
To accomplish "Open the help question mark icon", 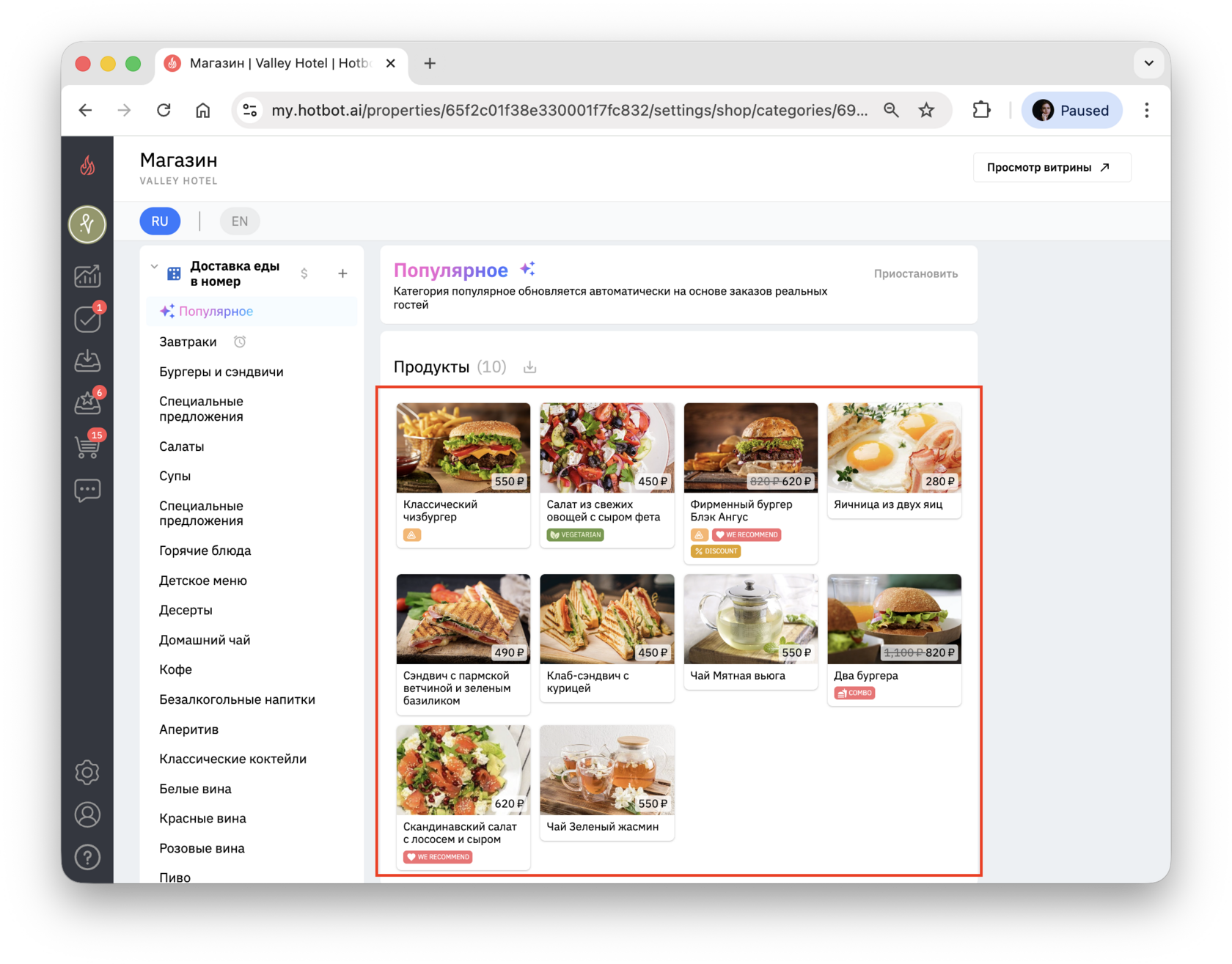I will click(x=87, y=857).
